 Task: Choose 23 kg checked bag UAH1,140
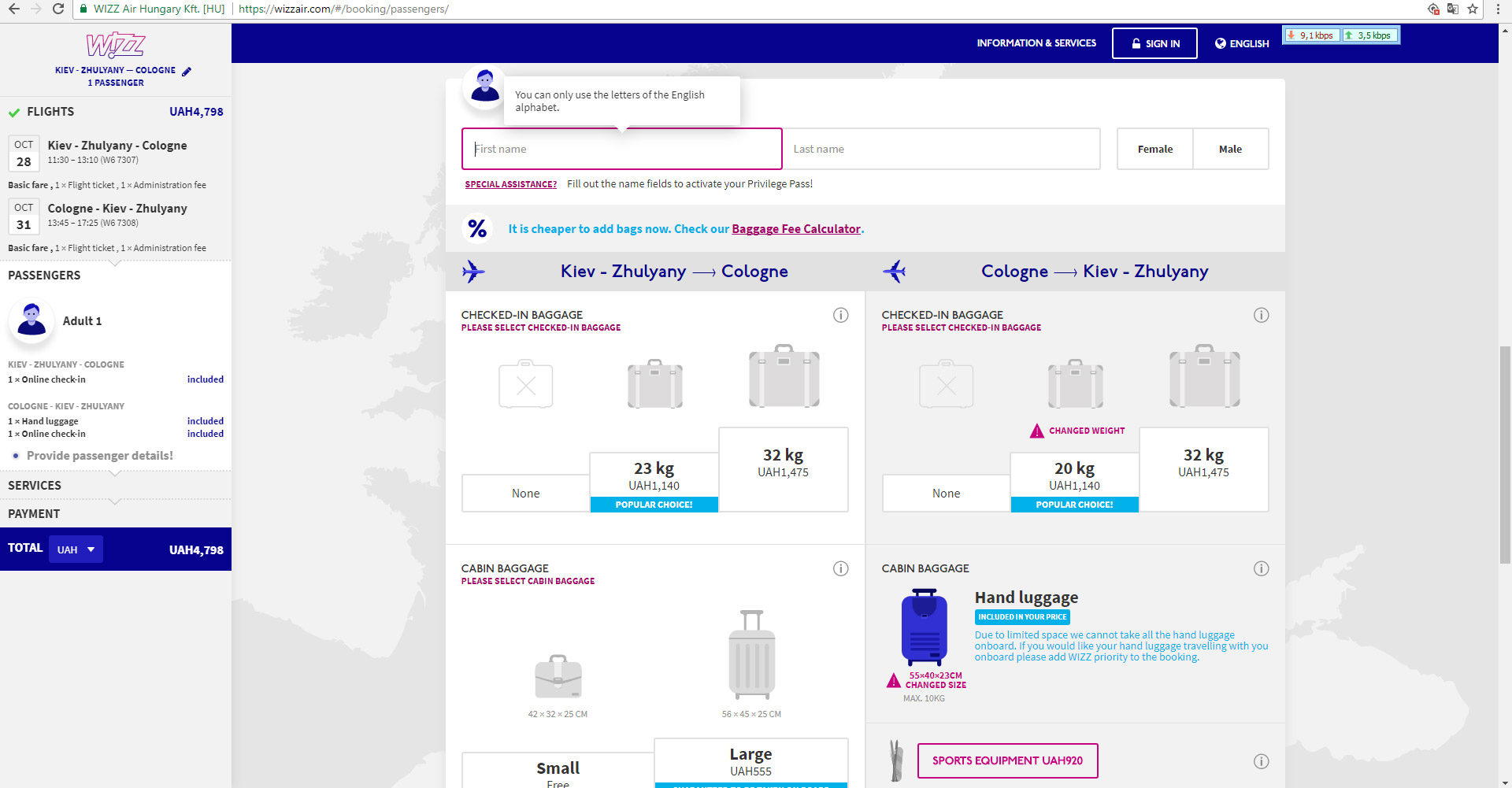pyautogui.click(x=654, y=483)
